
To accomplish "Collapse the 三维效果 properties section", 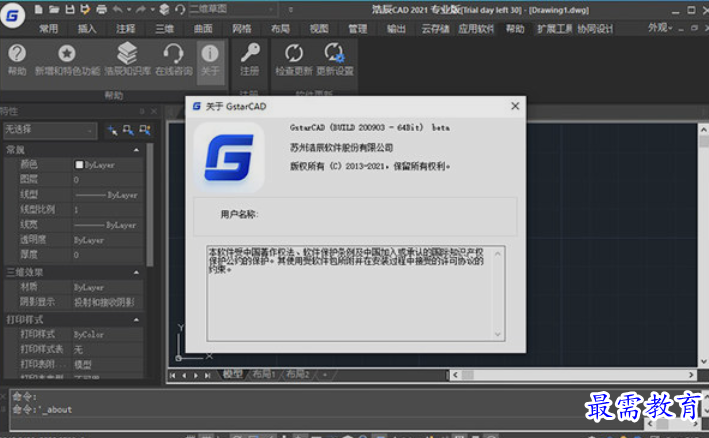I will [x=136, y=273].
